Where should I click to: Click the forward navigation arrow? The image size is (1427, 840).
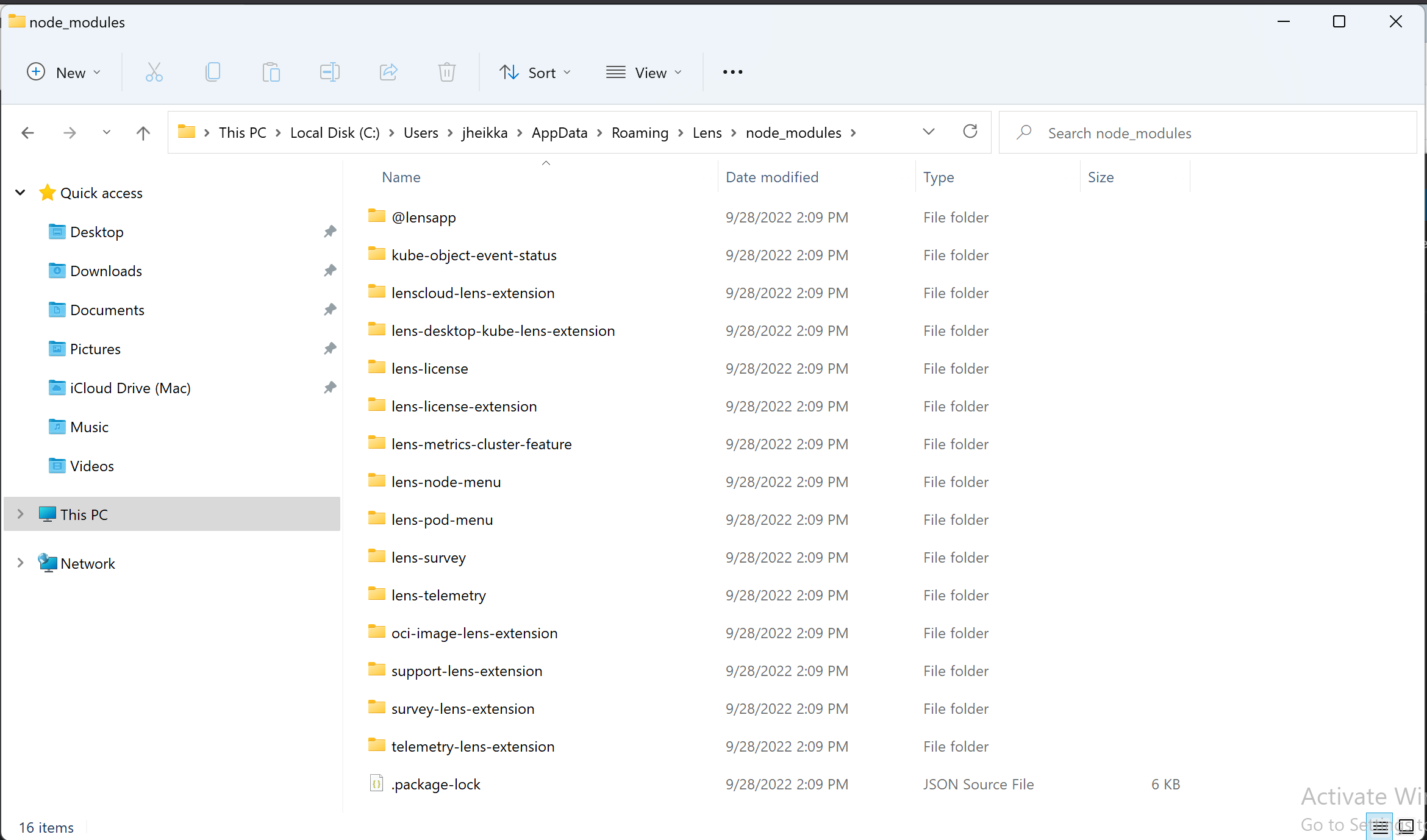pos(70,132)
